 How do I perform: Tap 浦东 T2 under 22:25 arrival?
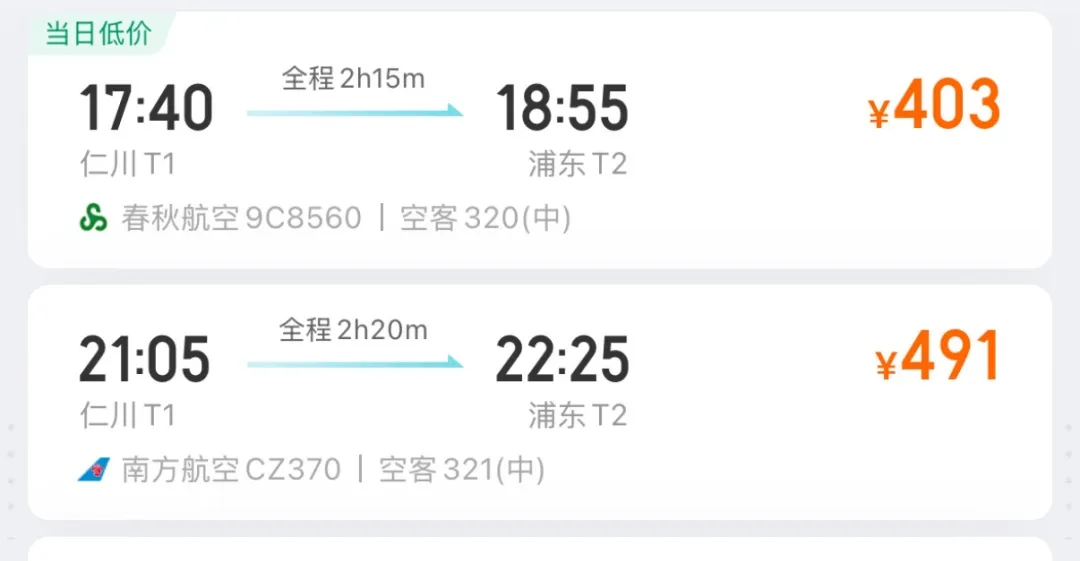pyautogui.click(x=578, y=416)
